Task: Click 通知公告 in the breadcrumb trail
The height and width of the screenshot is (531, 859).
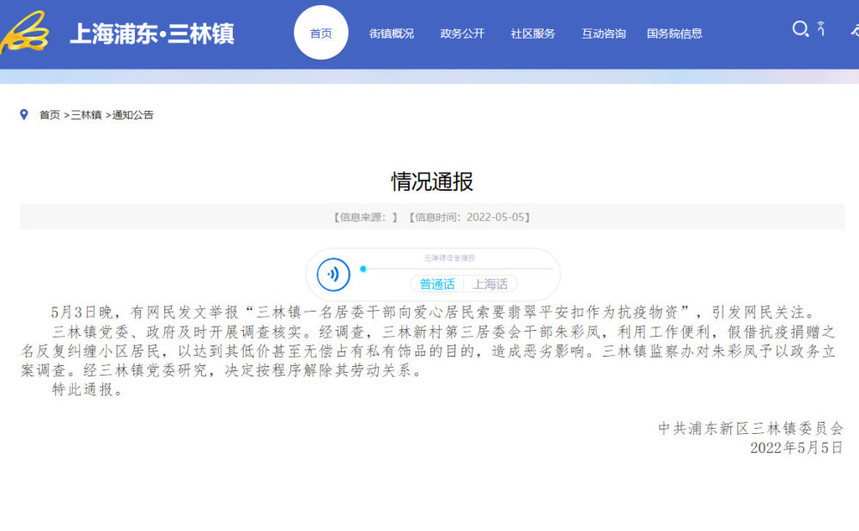Action: coord(133,115)
